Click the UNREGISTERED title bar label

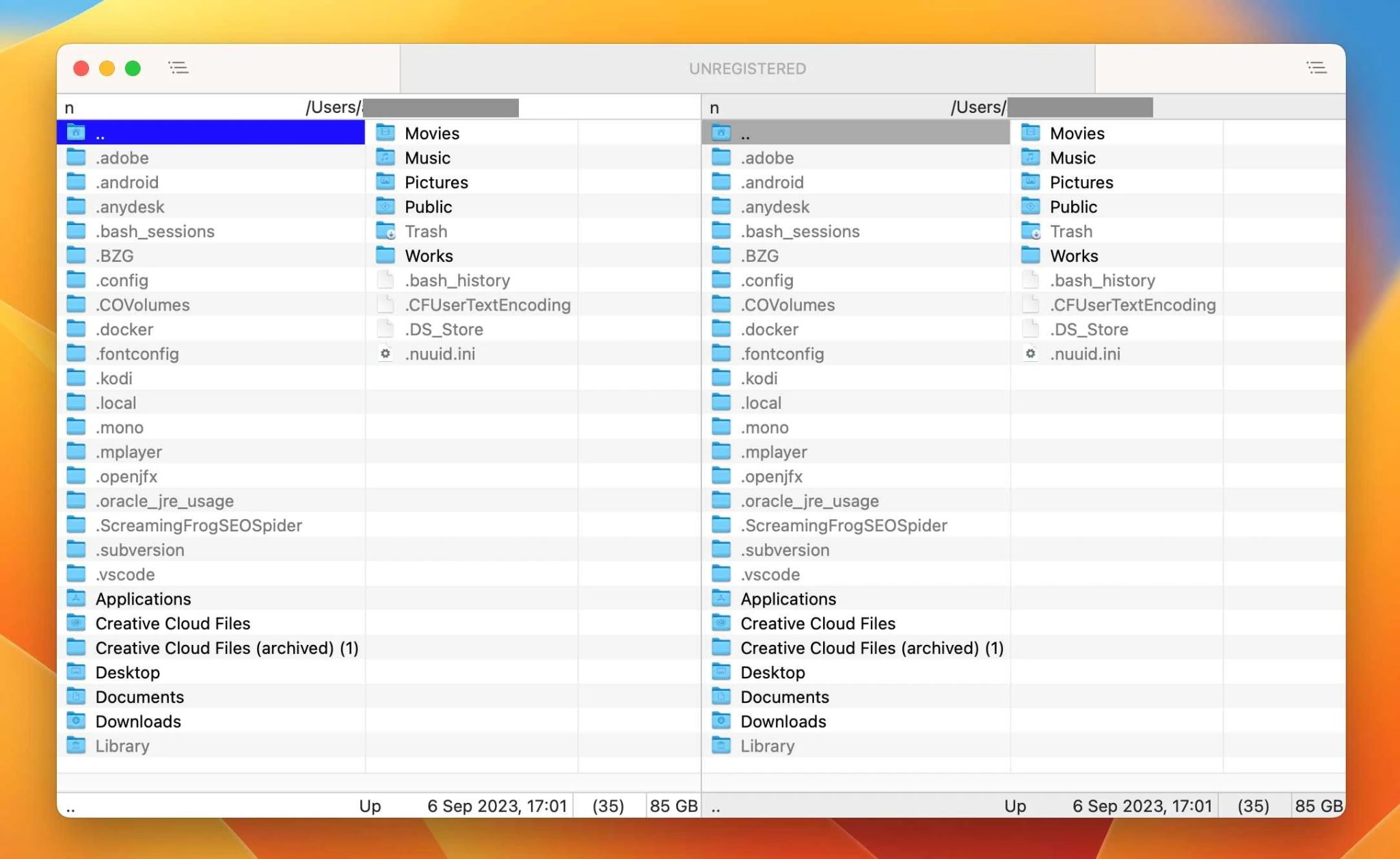click(748, 68)
